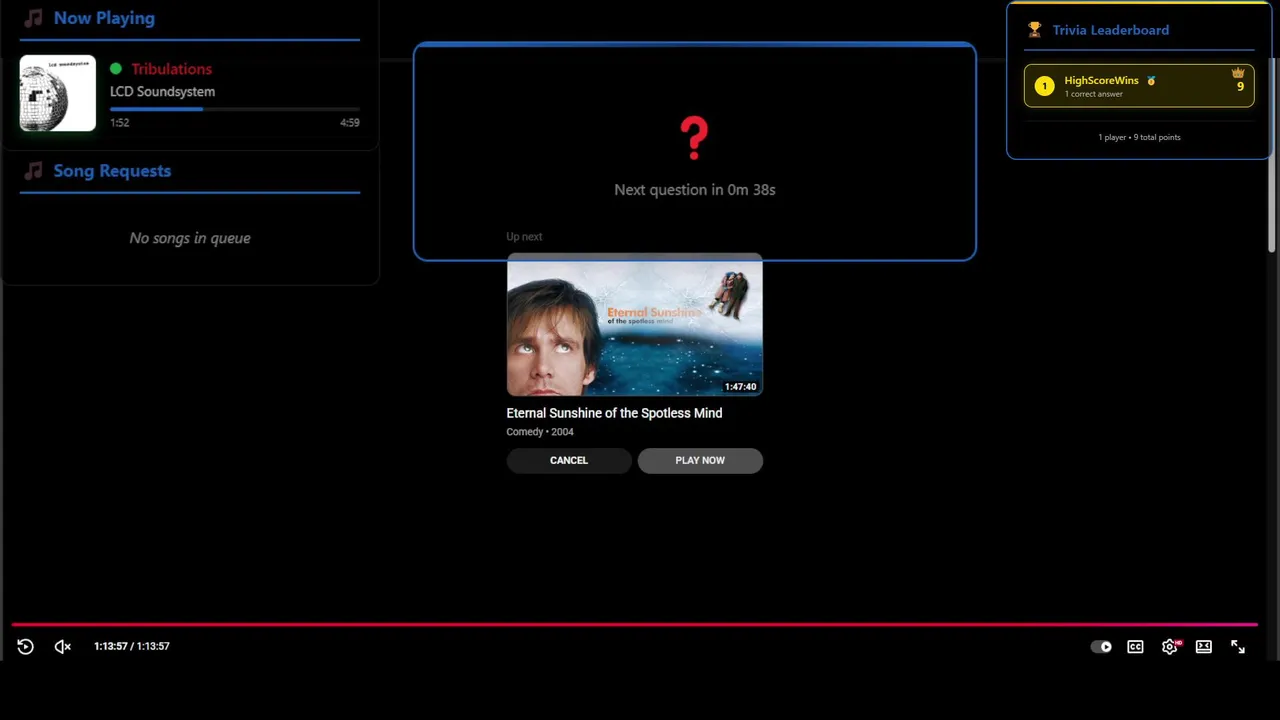Click the Trivia Leaderboard heading

click(x=1110, y=30)
